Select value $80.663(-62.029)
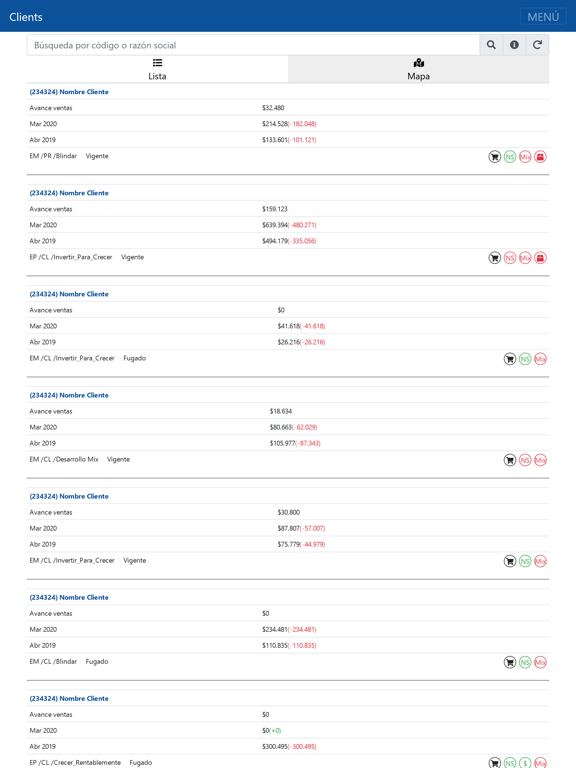 click(x=293, y=428)
